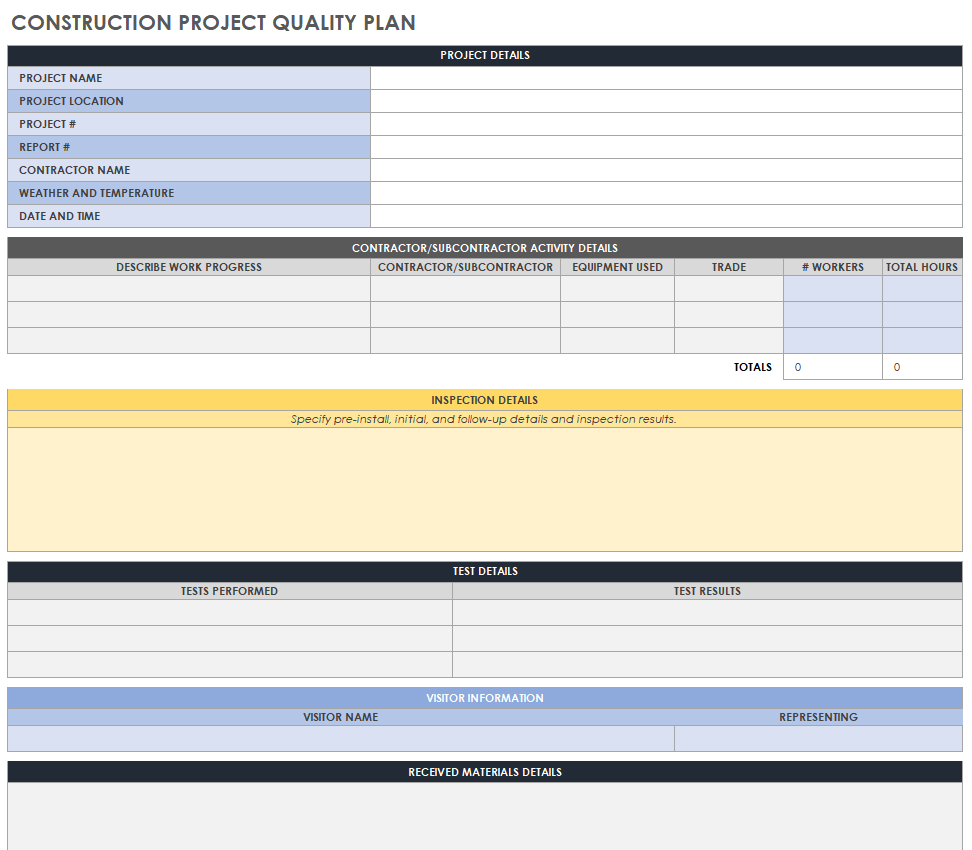Click first cell under Test Results
The image size is (972, 850).
pyautogui.click(x=707, y=612)
